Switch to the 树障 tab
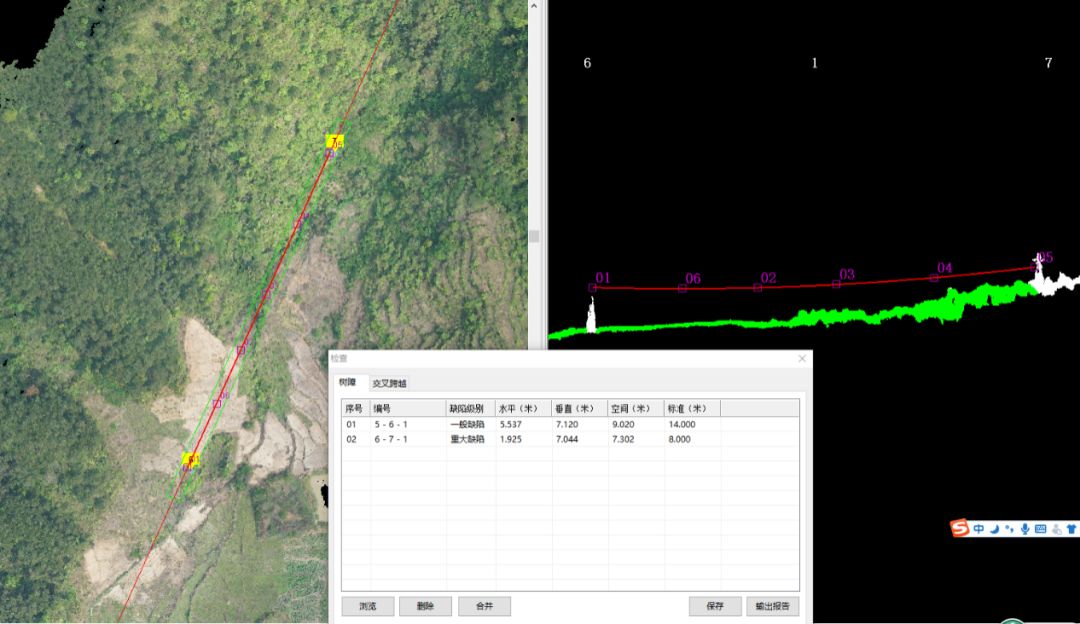 tap(347, 382)
